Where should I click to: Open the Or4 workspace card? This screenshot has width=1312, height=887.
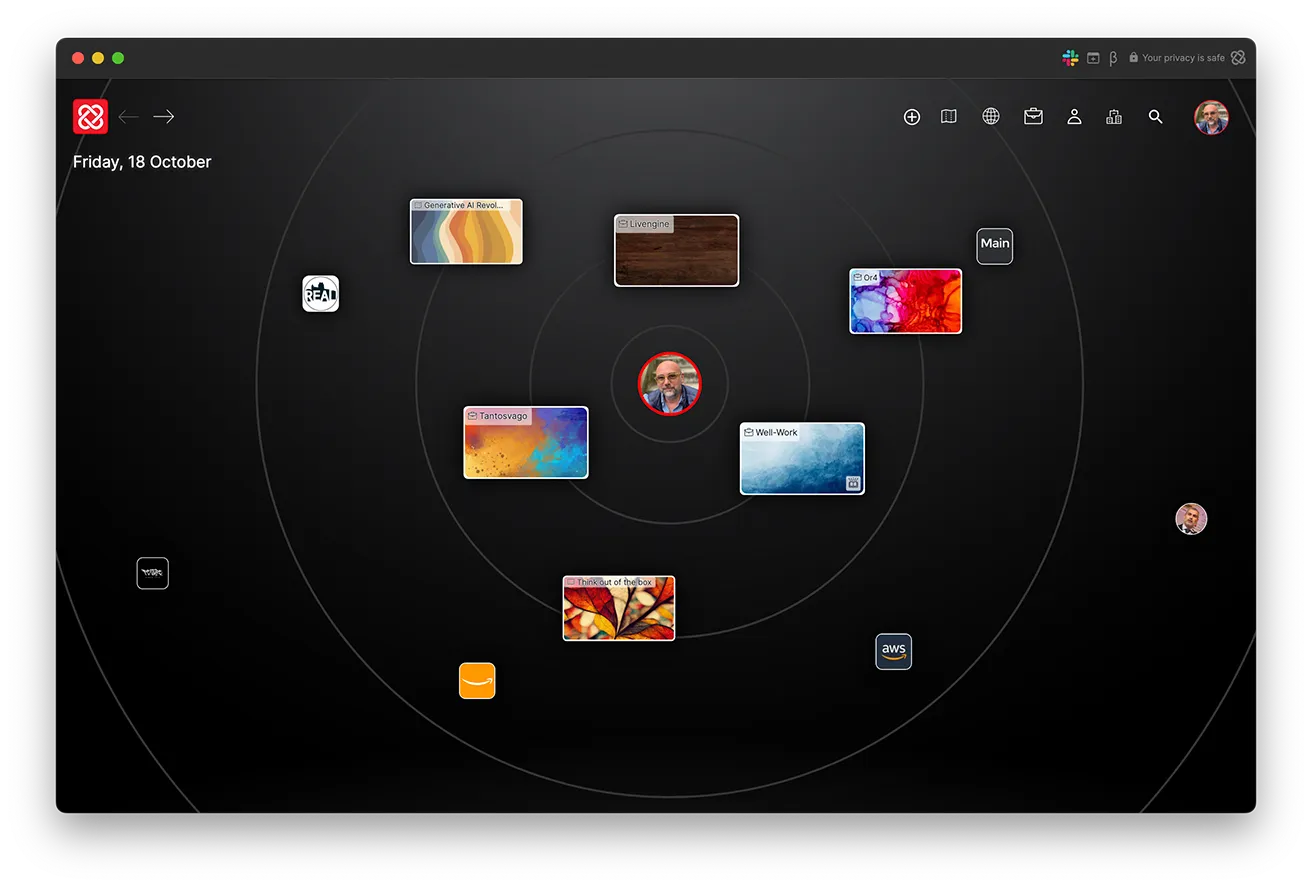click(906, 301)
